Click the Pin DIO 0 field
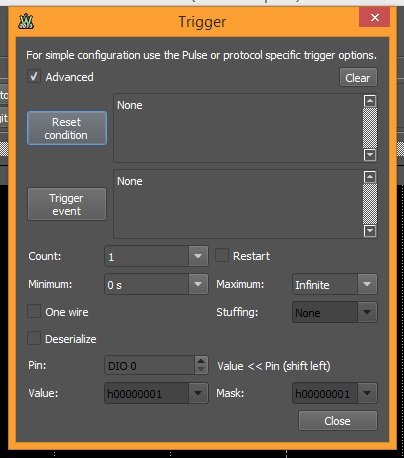Image resolution: width=404 pixels, height=458 pixels. click(x=150, y=366)
